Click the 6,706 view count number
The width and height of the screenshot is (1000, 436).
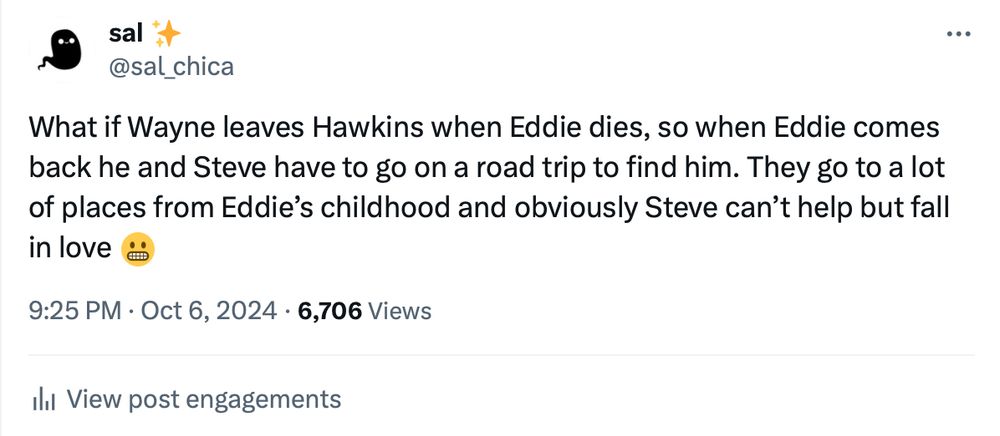[x=330, y=311]
